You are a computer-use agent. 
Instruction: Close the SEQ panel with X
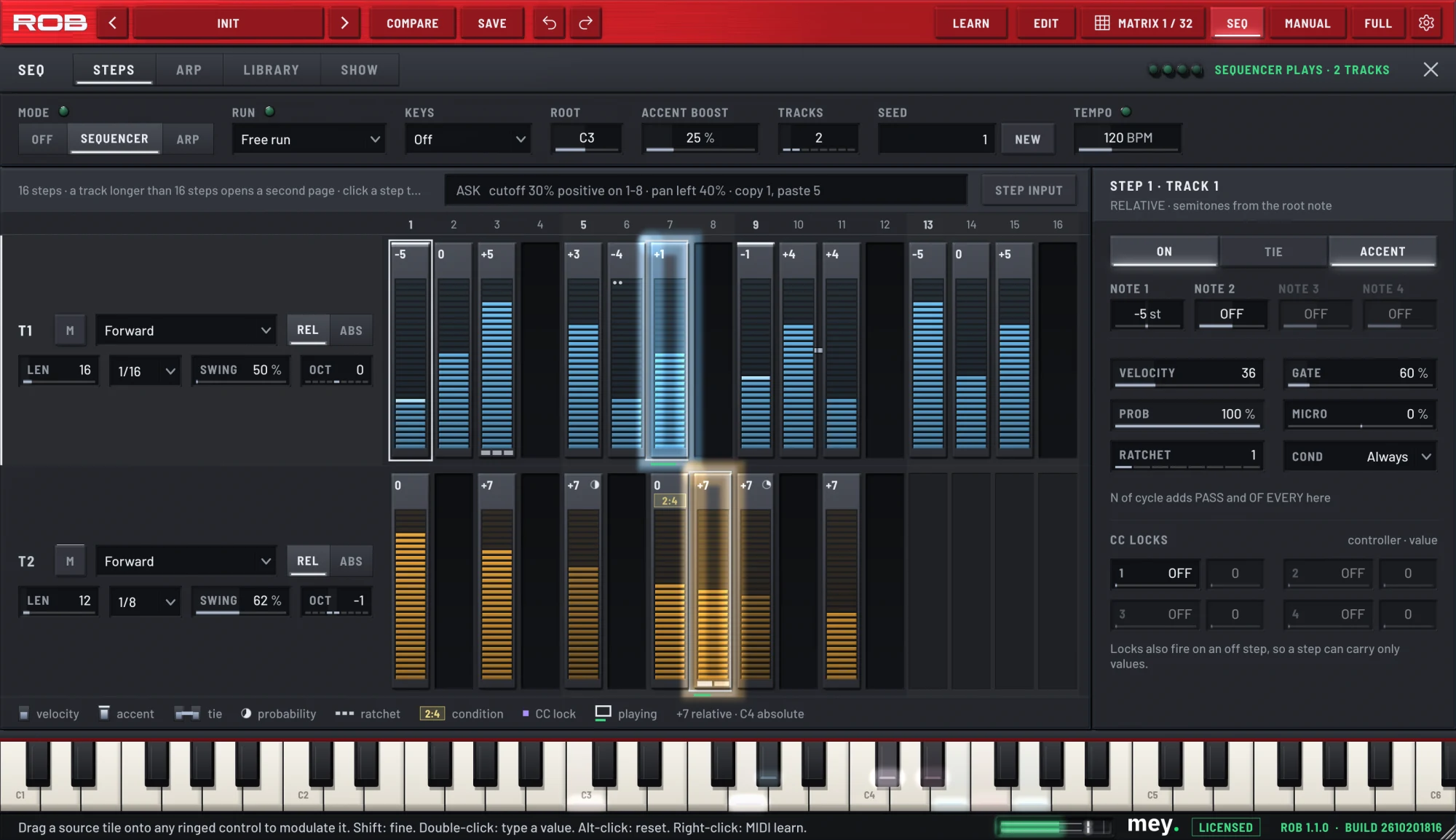(x=1431, y=69)
